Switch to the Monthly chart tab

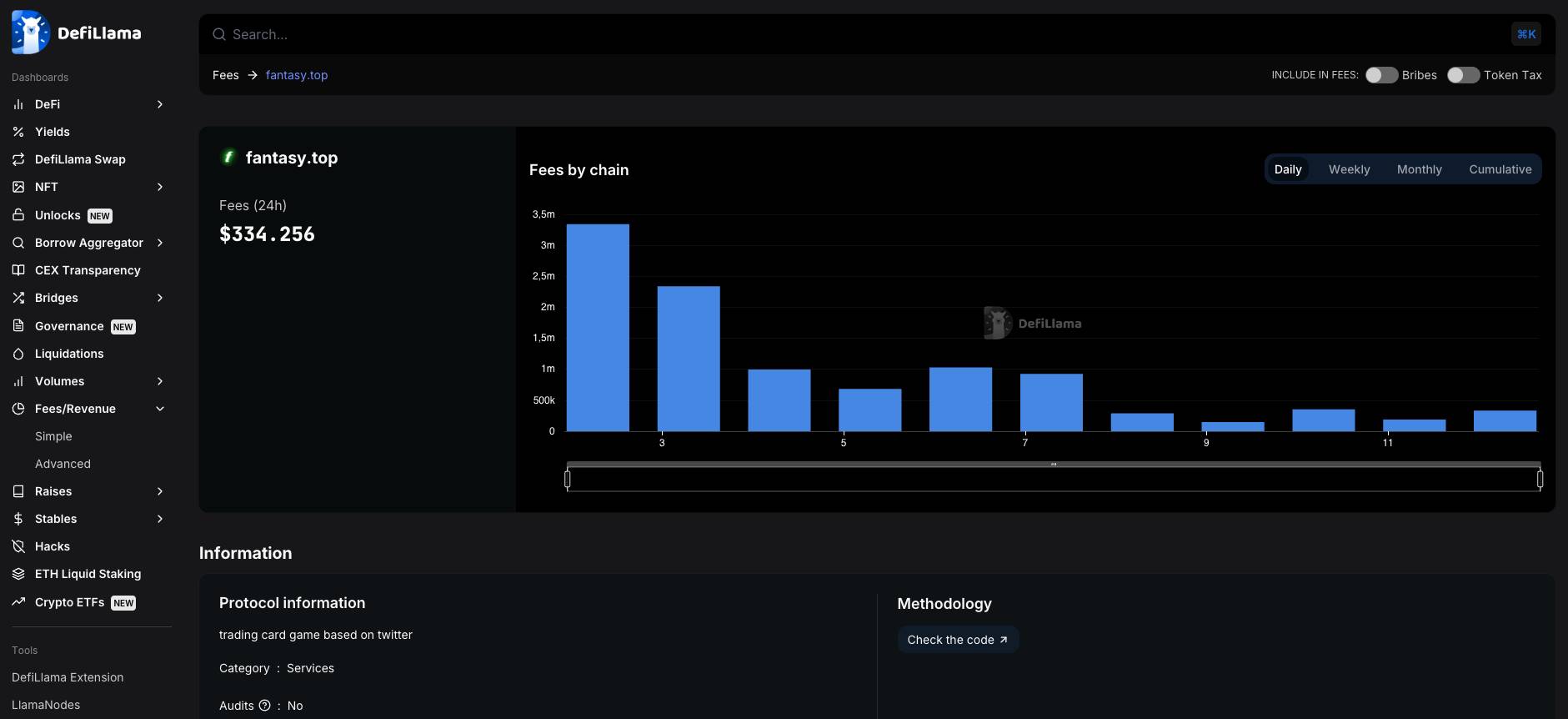click(x=1419, y=169)
